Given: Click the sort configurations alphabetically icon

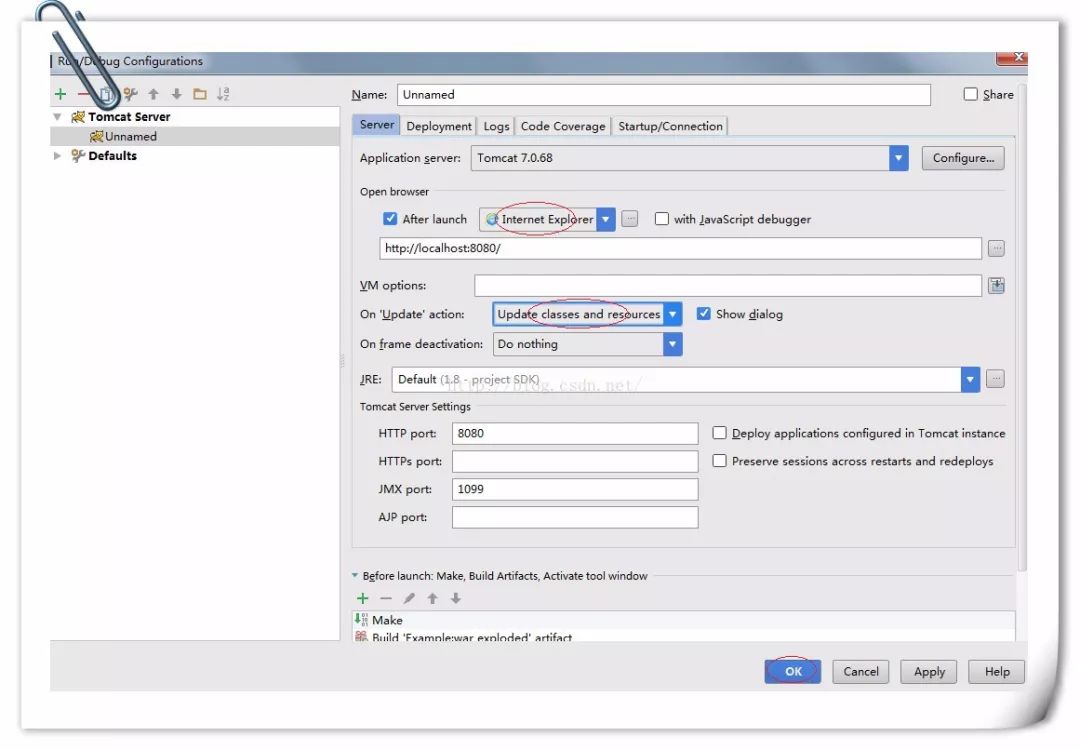Looking at the screenshot, I should click(x=223, y=94).
